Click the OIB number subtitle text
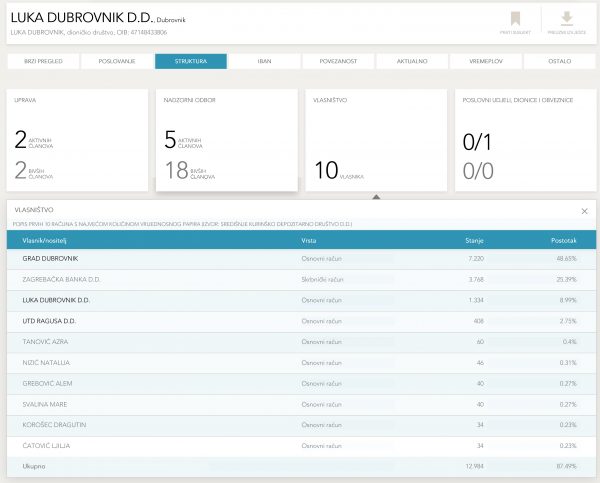The image size is (600, 483). tap(142, 33)
